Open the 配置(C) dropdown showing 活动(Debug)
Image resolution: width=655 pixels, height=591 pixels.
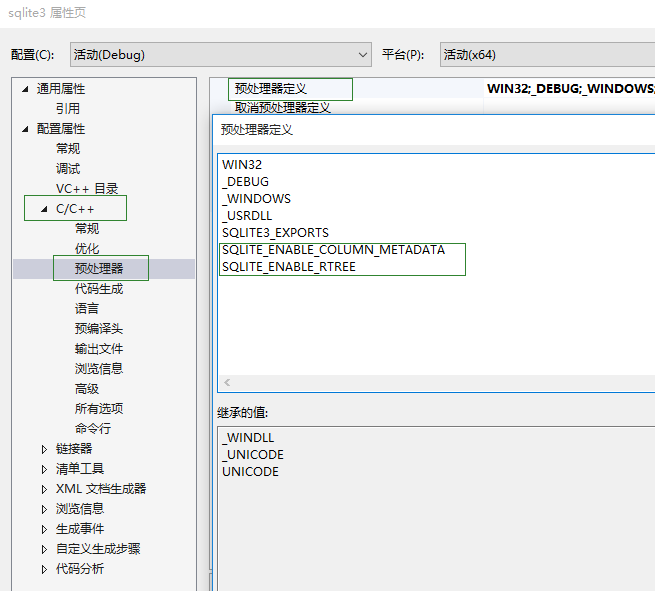(x=221, y=54)
